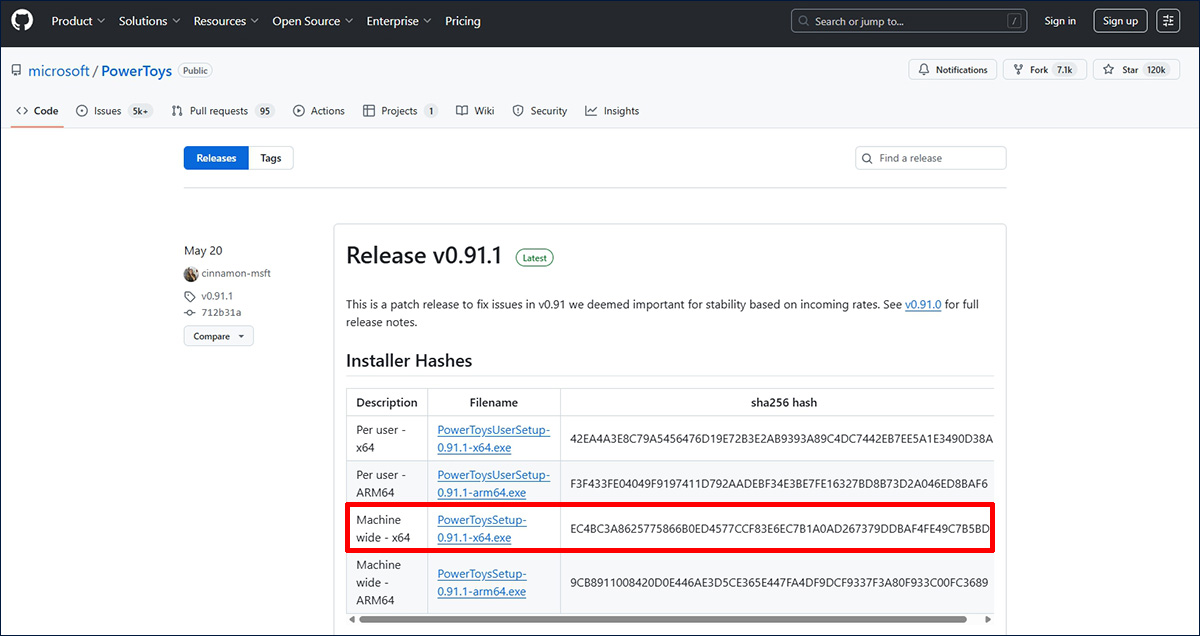Switch to the Tags view
The image size is (1200, 636).
271,158
